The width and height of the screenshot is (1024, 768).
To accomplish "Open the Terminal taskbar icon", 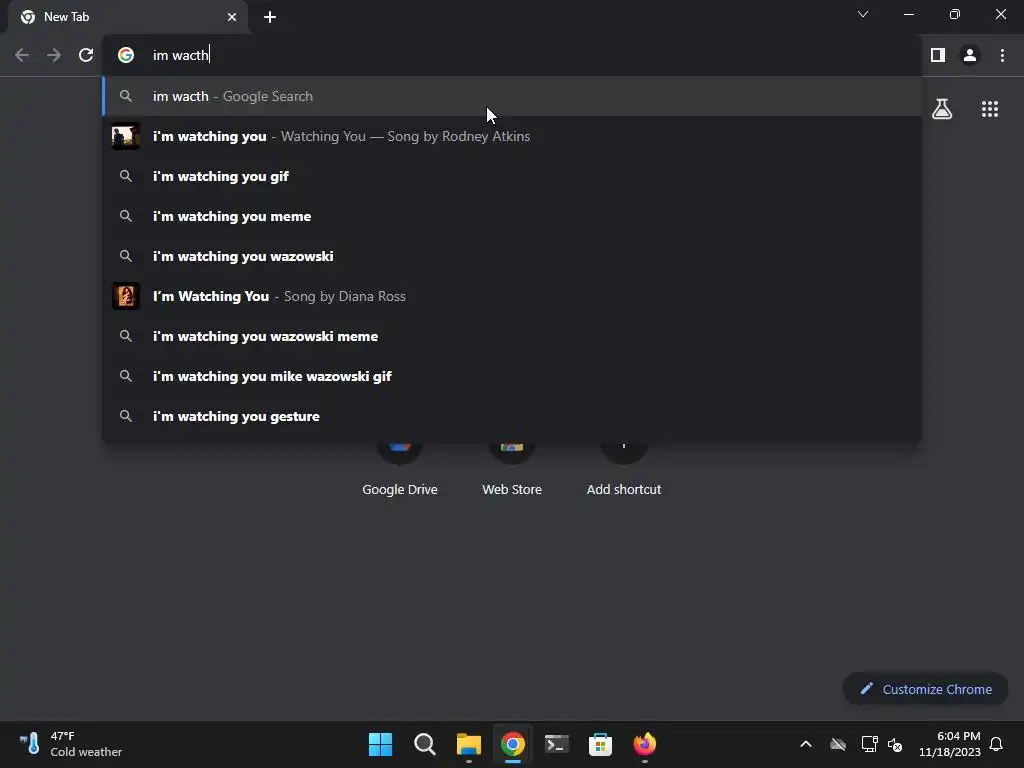I will click(x=556, y=744).
